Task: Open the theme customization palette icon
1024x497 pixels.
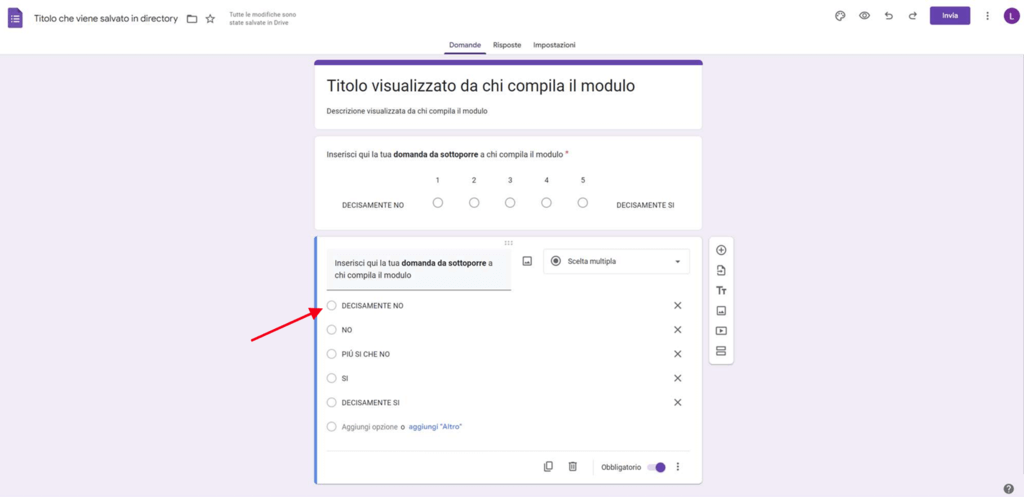Action: 840,16
